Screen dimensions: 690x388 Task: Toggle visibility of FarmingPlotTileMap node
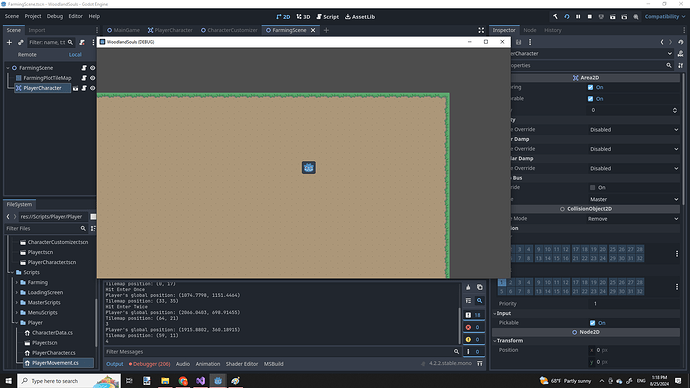click(92, 78)
